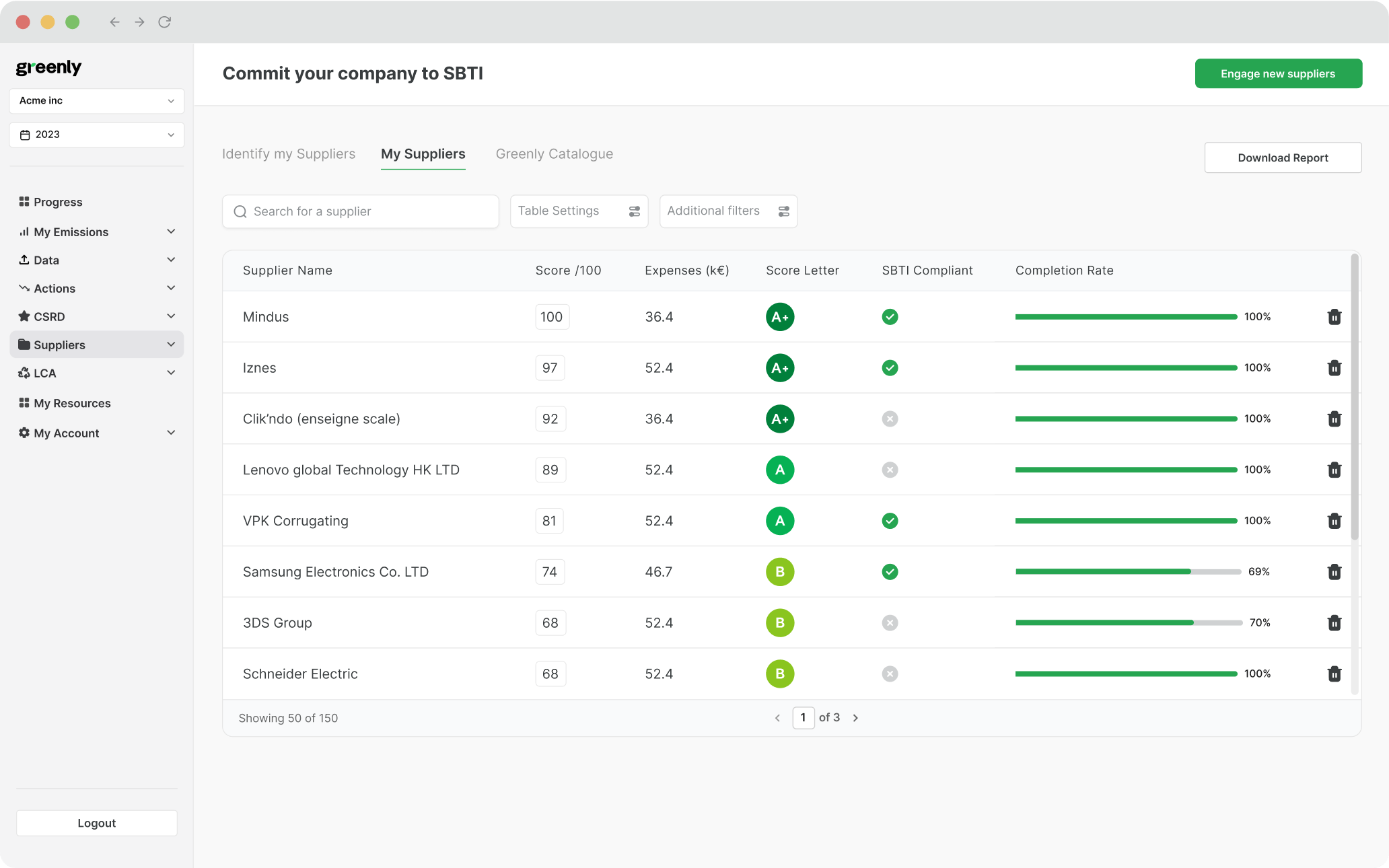Remove Schneider Electric using trash icon
This screenshot has height=868, width=1389.
(1334, 674)
